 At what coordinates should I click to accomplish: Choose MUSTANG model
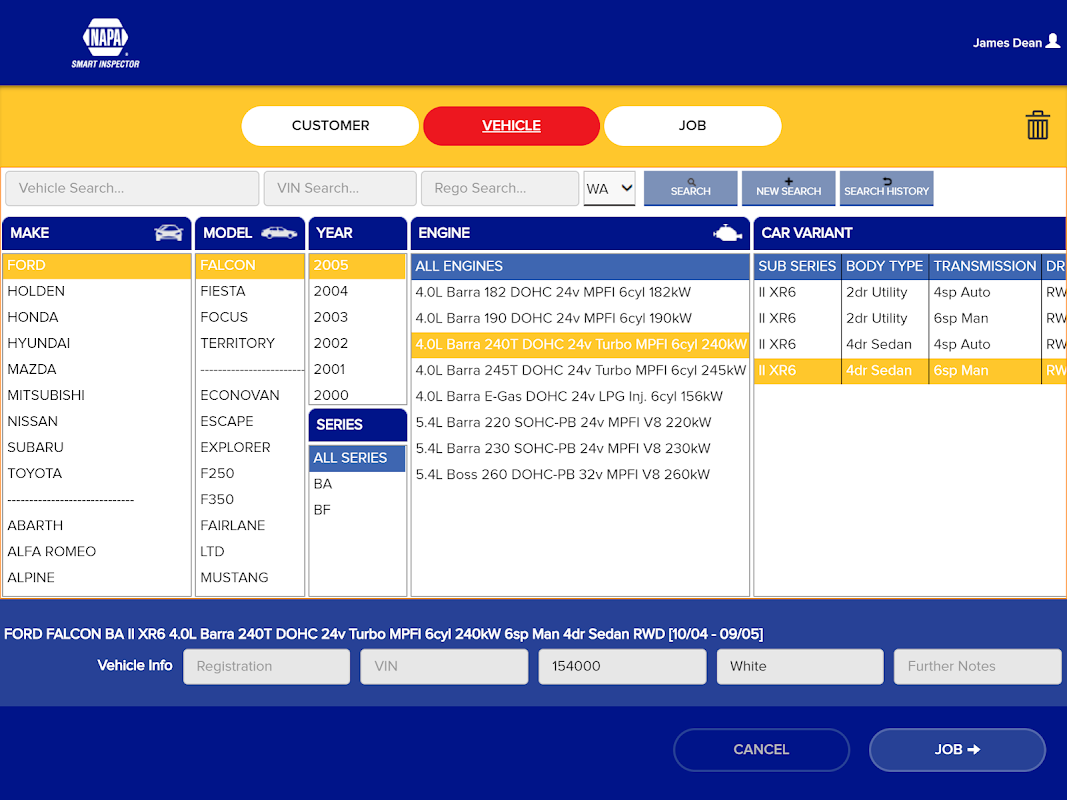tap(250, 578)
